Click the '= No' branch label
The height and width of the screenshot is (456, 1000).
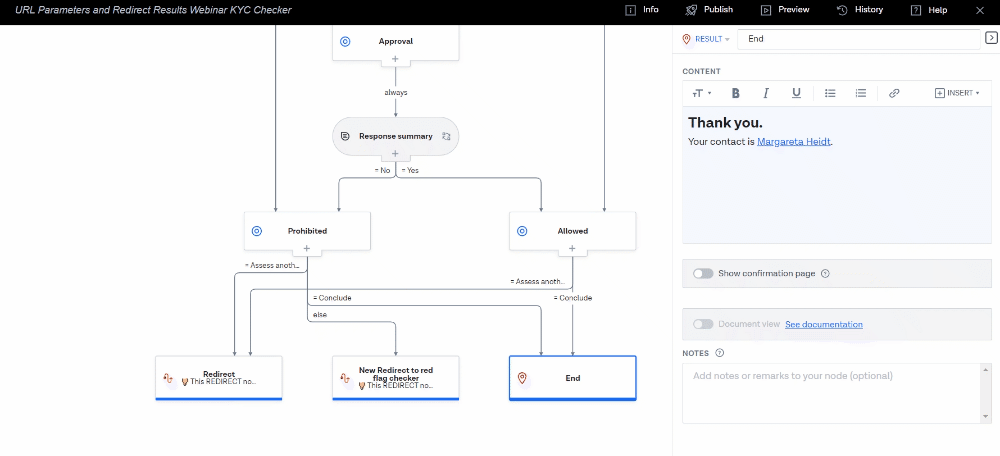383,170
